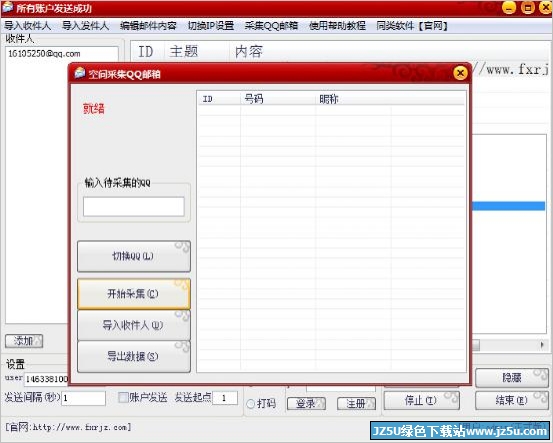553x443 pixels.
Task: Click the 发送间隔 (秒) input field
Action: coord(84,398)
